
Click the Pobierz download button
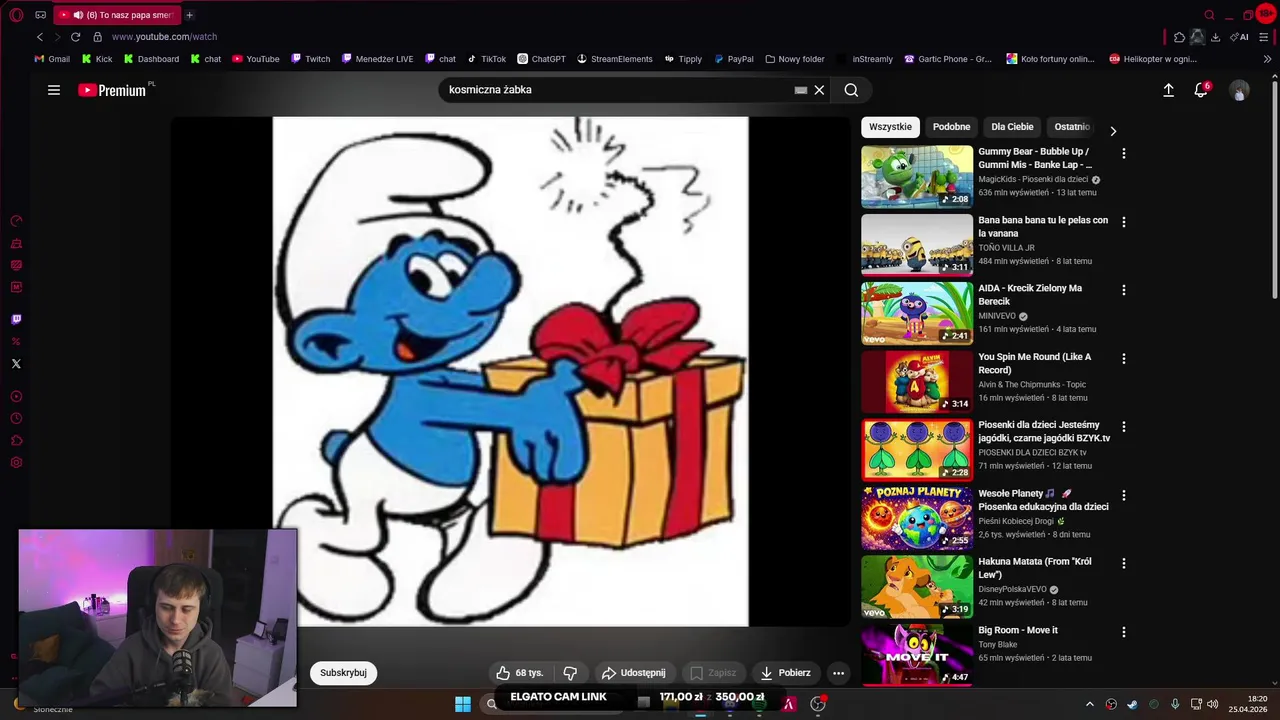click(x=785, y=673)
